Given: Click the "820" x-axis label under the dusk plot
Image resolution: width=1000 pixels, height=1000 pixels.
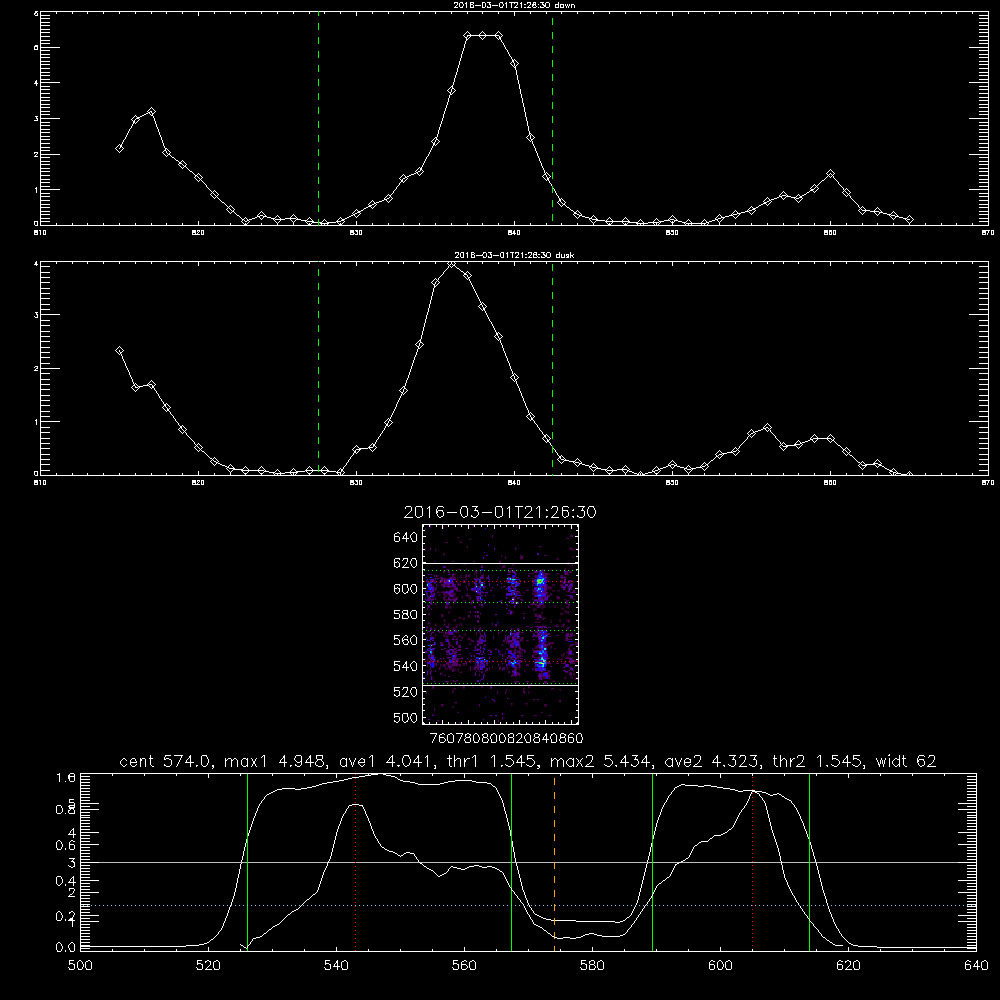Looking at the screenshot, I should (x=198, y=483).
